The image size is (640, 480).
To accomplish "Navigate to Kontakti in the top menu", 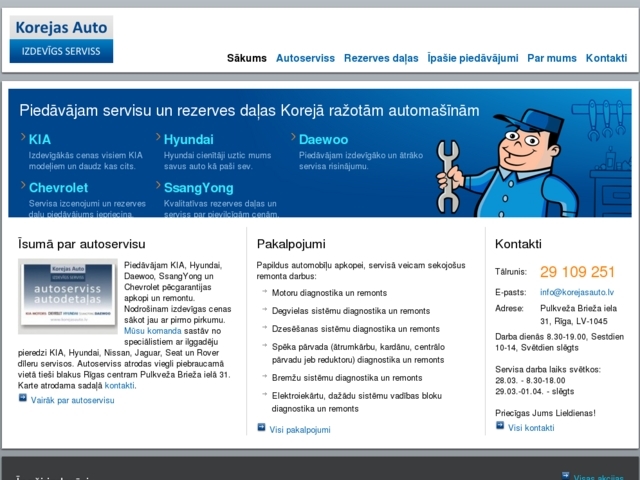I will coord(606,58).
